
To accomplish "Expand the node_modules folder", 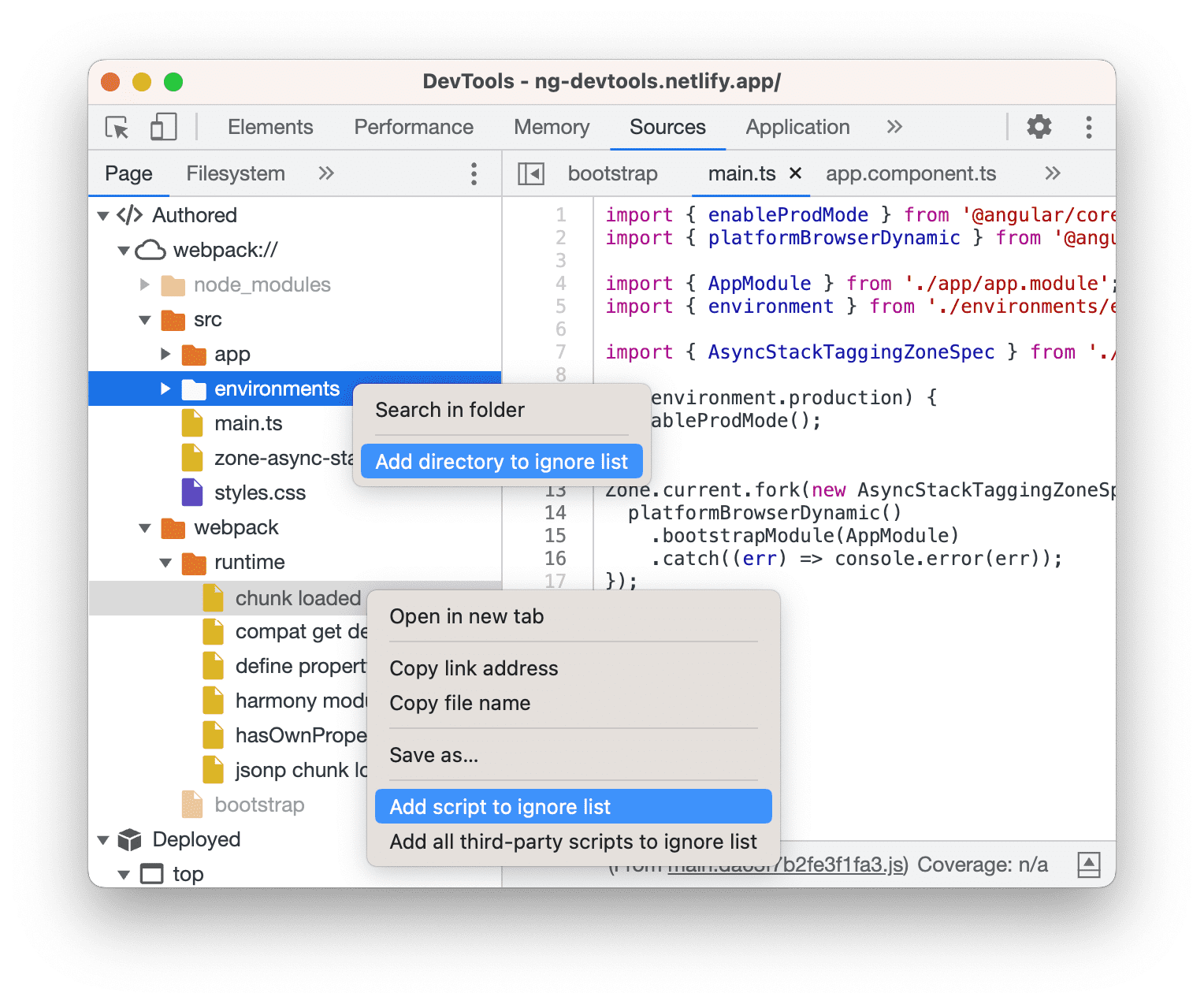I will (145, 285).
